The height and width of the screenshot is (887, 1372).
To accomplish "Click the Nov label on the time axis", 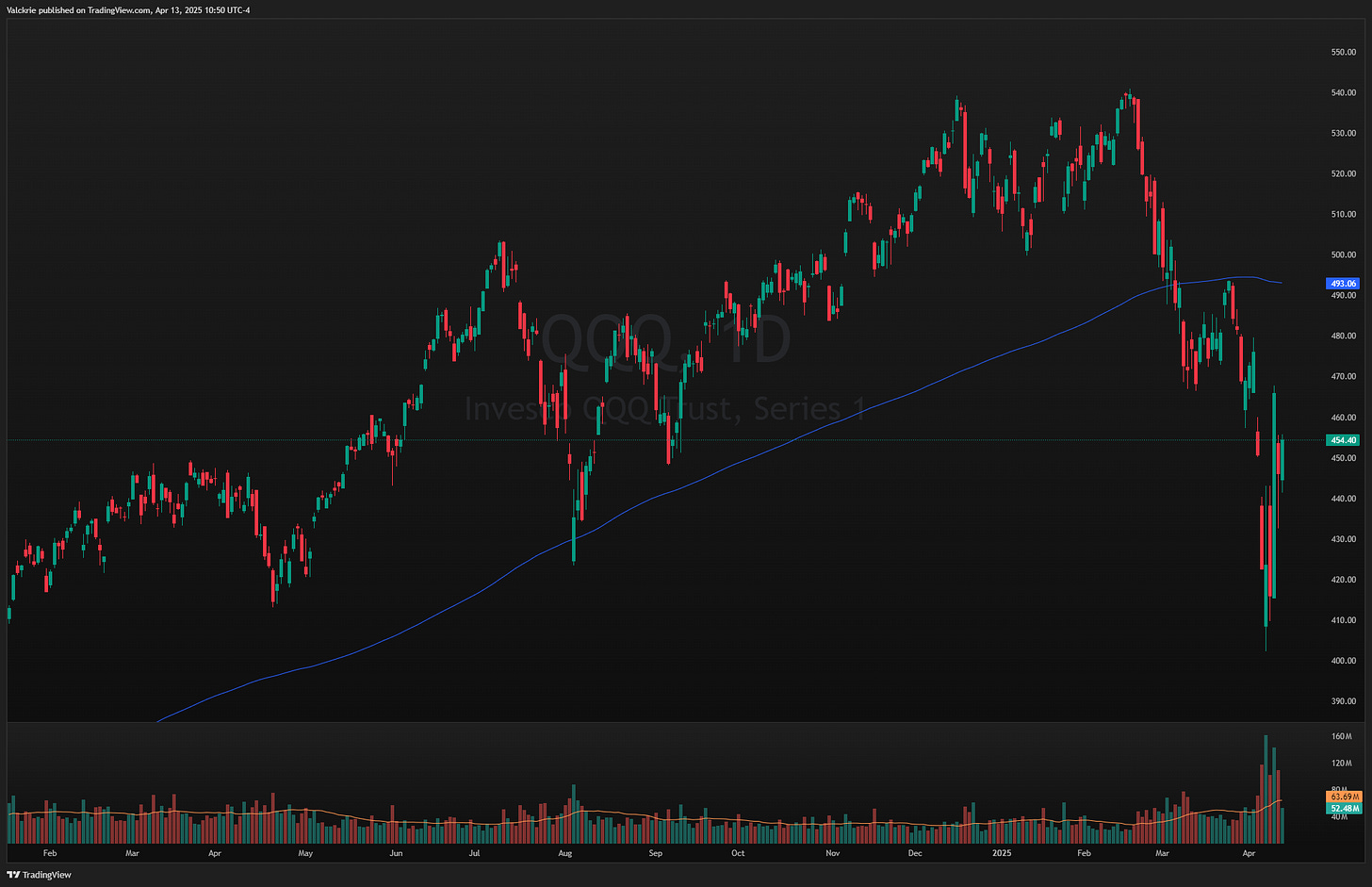I will 833,853.
